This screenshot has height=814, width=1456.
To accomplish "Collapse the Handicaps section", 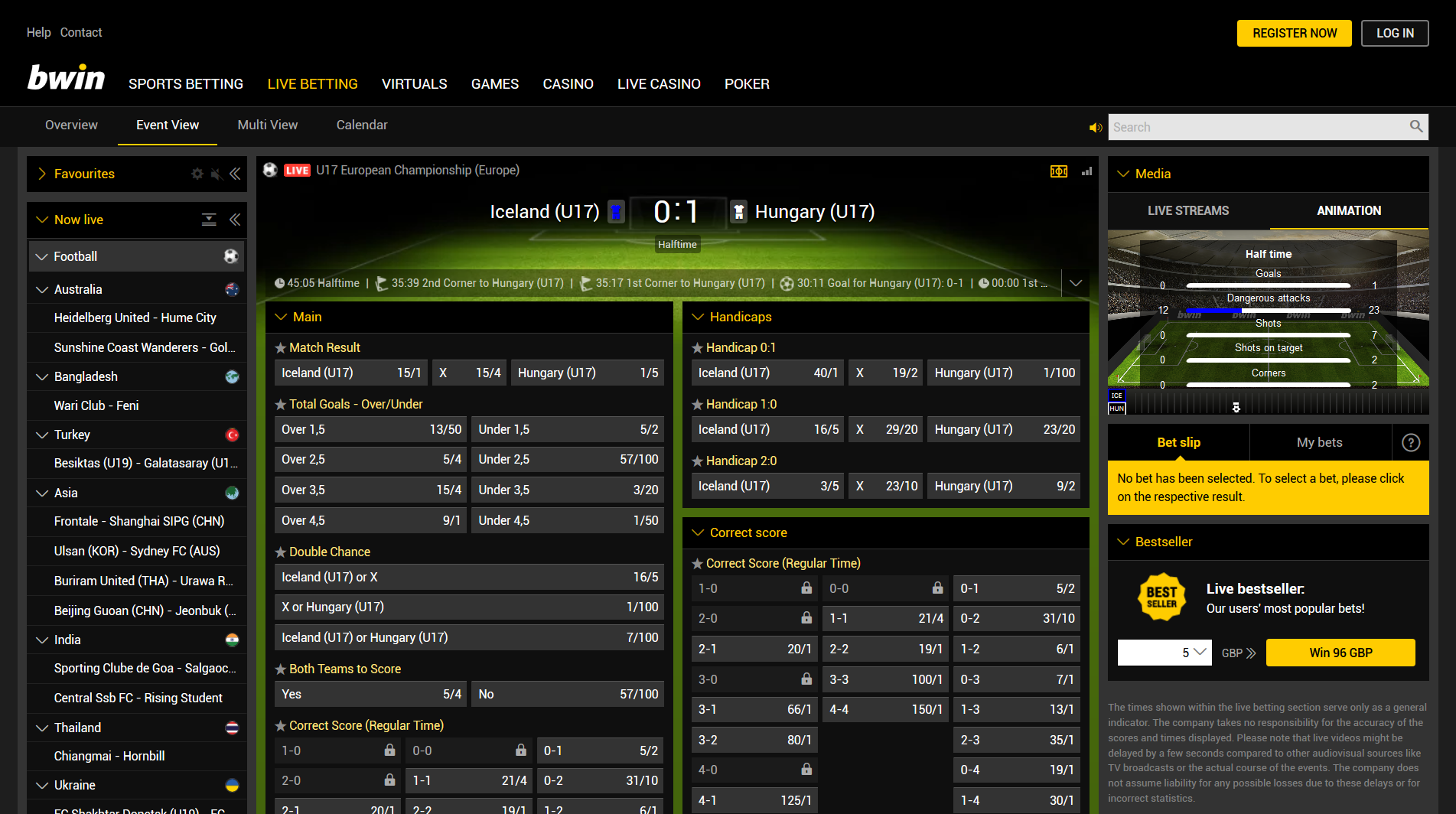I will (698, 317).
